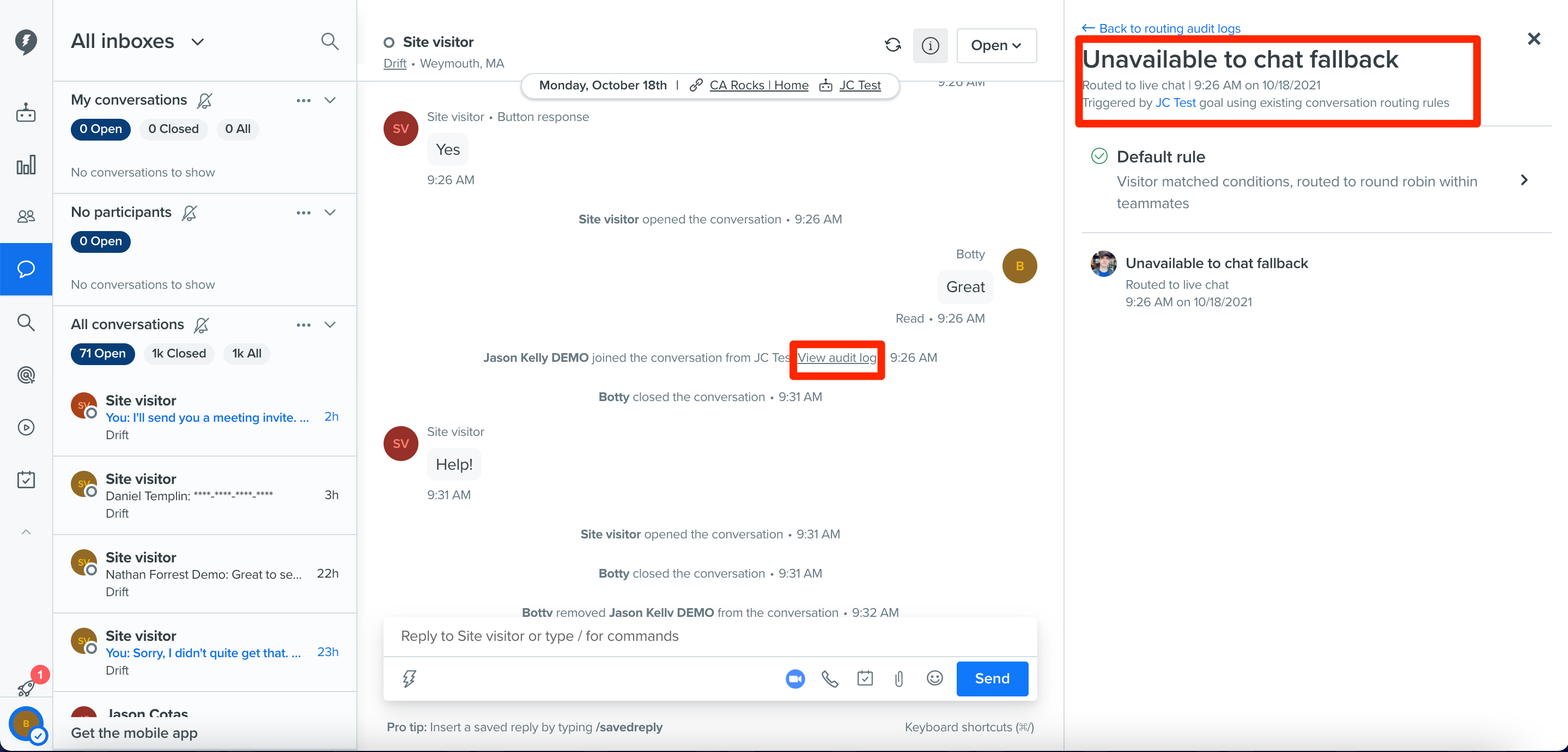This screenshot has height=752, width=1568.
Task: Select the 1k All filter in All conversations
Action: click(246, 353)
